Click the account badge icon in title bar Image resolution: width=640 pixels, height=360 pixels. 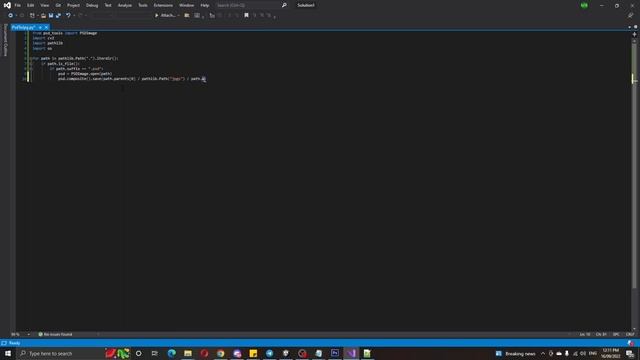point(584,5)
